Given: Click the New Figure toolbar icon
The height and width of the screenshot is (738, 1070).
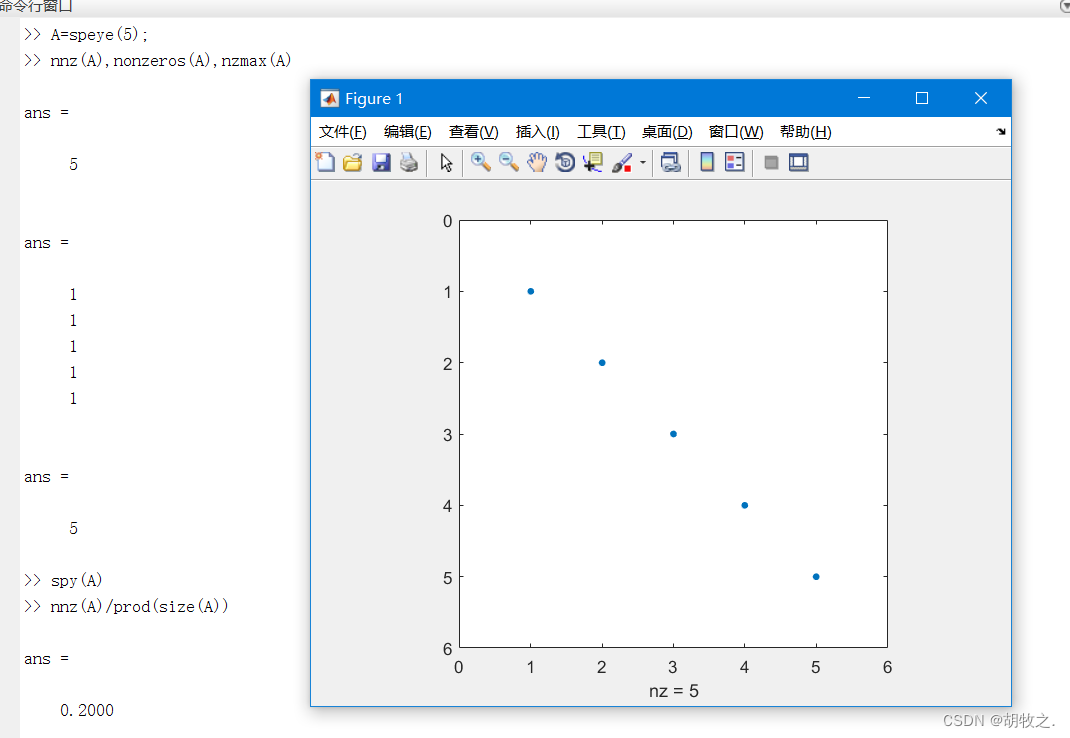Looking at the screenshot, I should click(x=326, y=162).
